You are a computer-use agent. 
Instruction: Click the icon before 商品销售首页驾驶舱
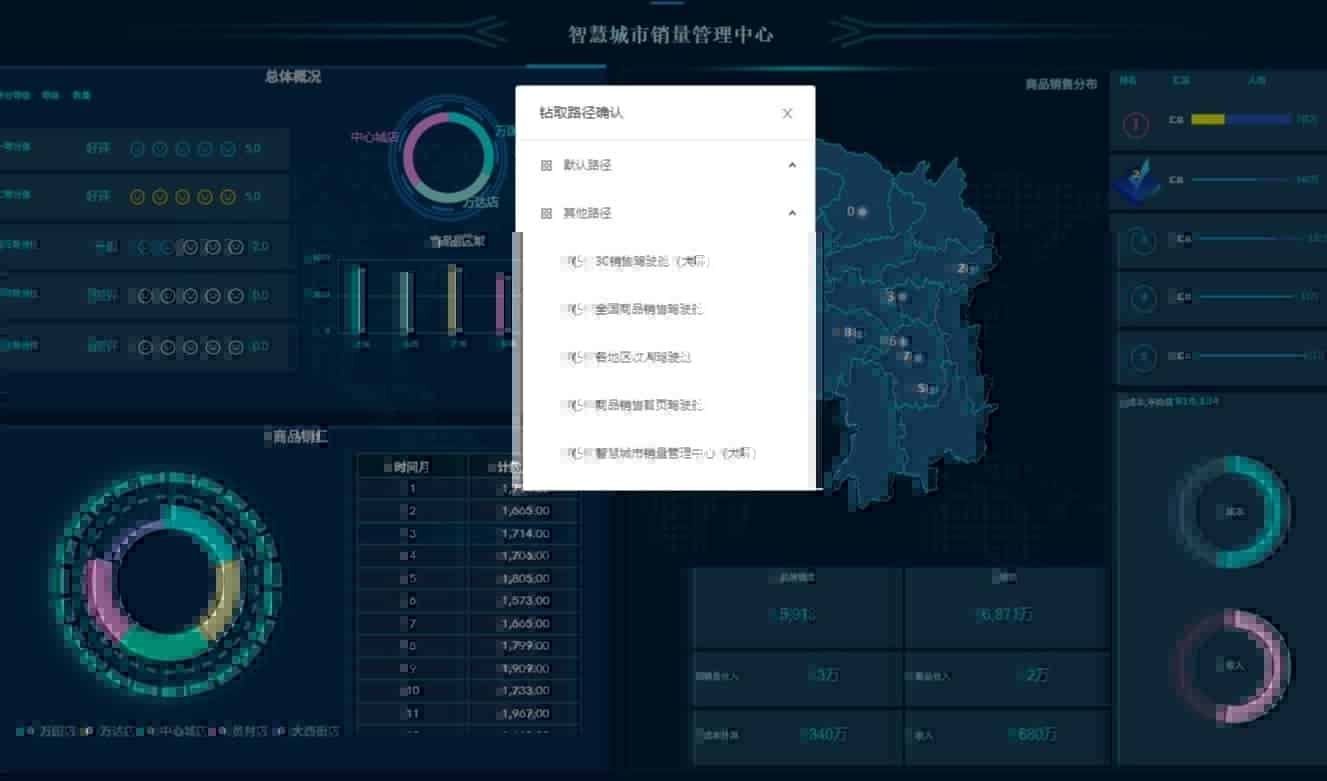pyautogui.click(x=576, y=406)
